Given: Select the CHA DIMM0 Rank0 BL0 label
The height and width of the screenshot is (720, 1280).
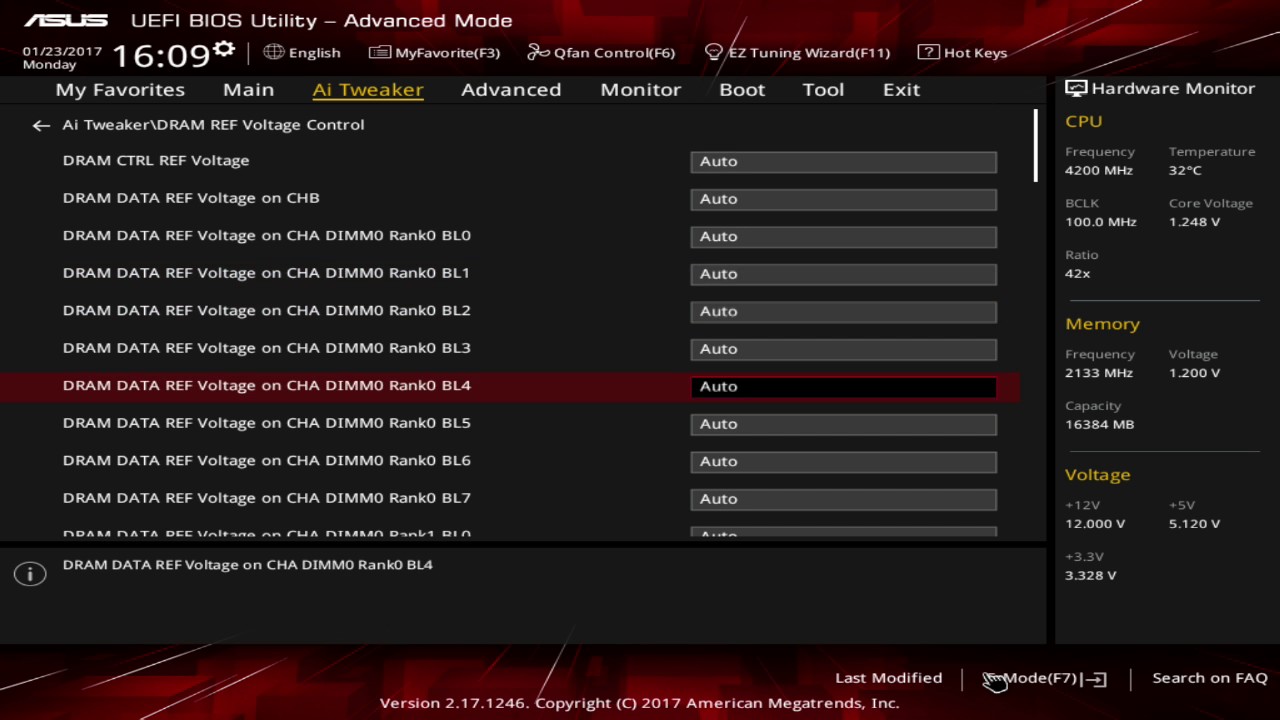Looking at the screenshot, I should [266, 235].
